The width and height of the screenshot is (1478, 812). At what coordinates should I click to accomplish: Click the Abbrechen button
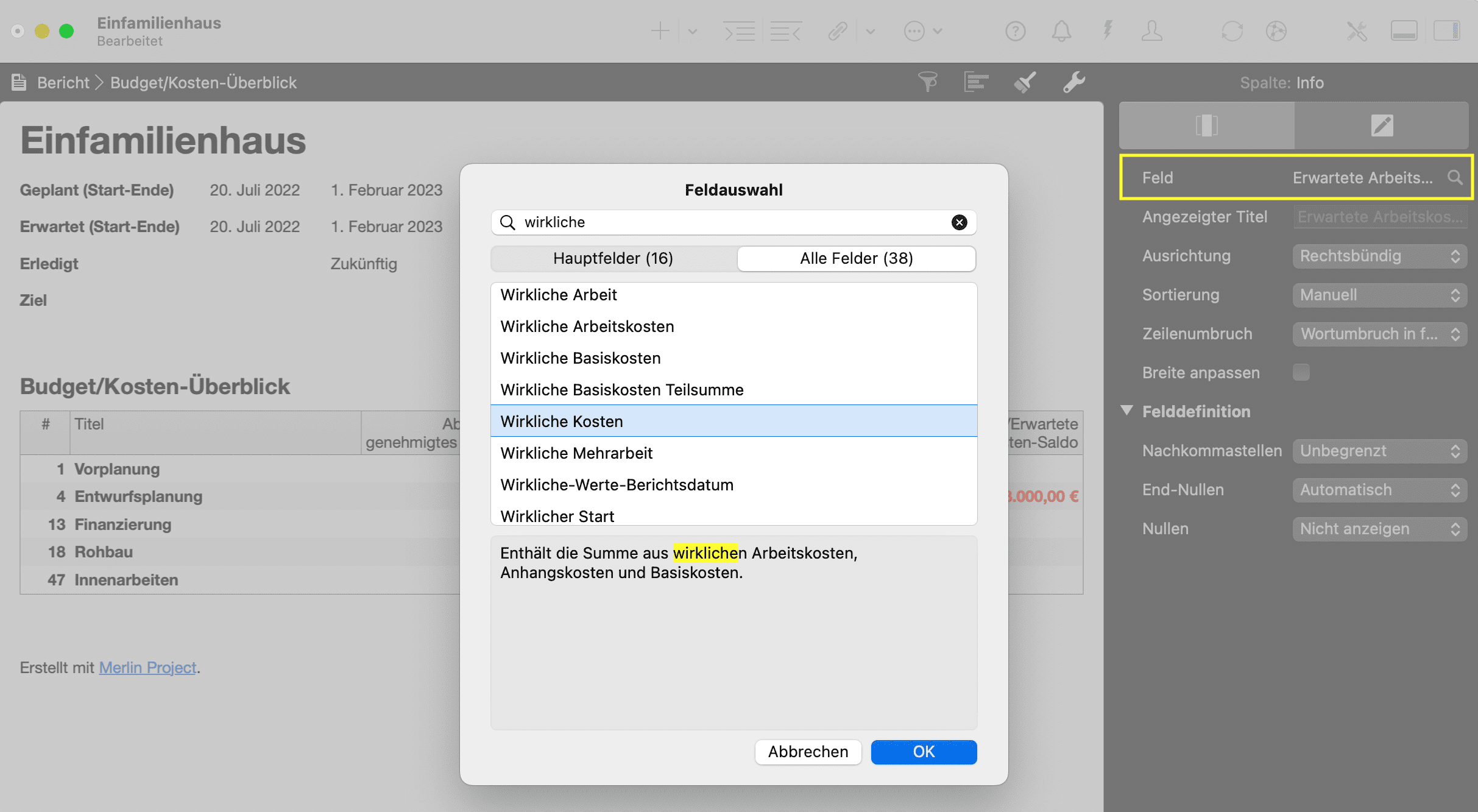808,752
